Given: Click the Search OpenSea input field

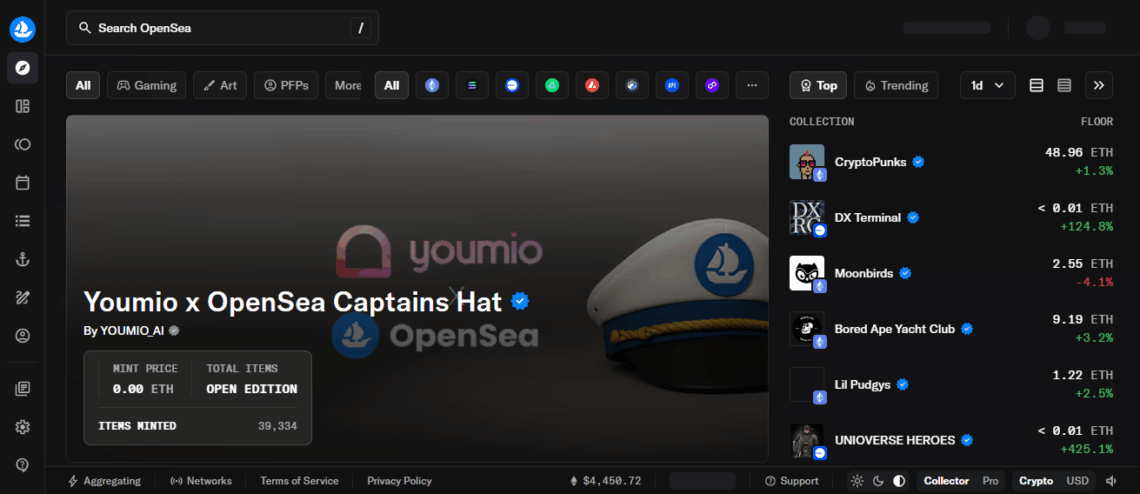Looking at the screenshot, I should [x=222, y=28].
